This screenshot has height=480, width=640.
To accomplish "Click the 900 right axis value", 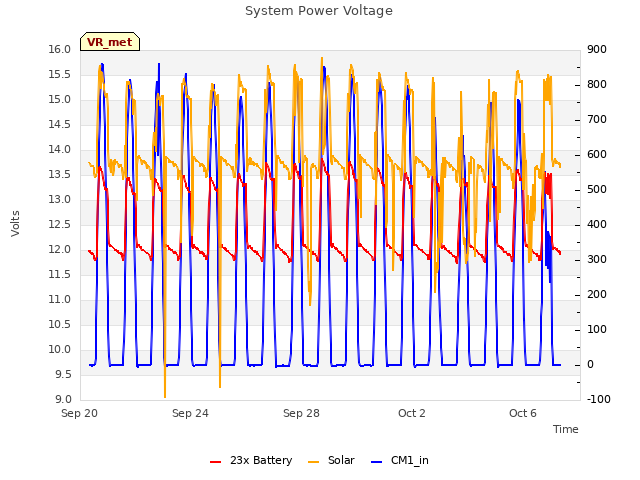I will click(x=597, y=50).
